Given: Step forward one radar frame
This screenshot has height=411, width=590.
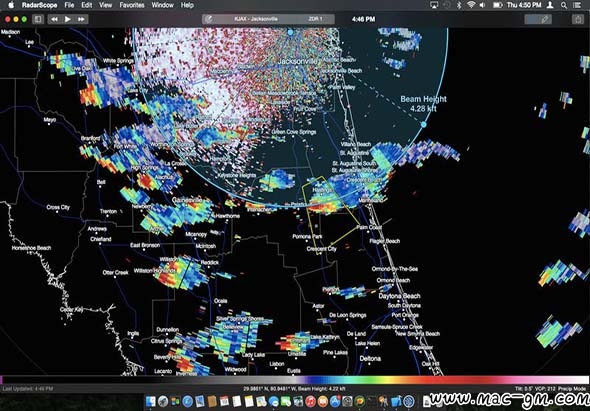Looking at the screenshot, I should 81,19.
